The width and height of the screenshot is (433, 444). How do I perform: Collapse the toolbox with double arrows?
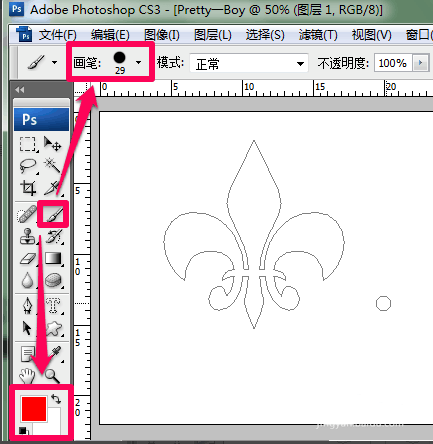19,90
